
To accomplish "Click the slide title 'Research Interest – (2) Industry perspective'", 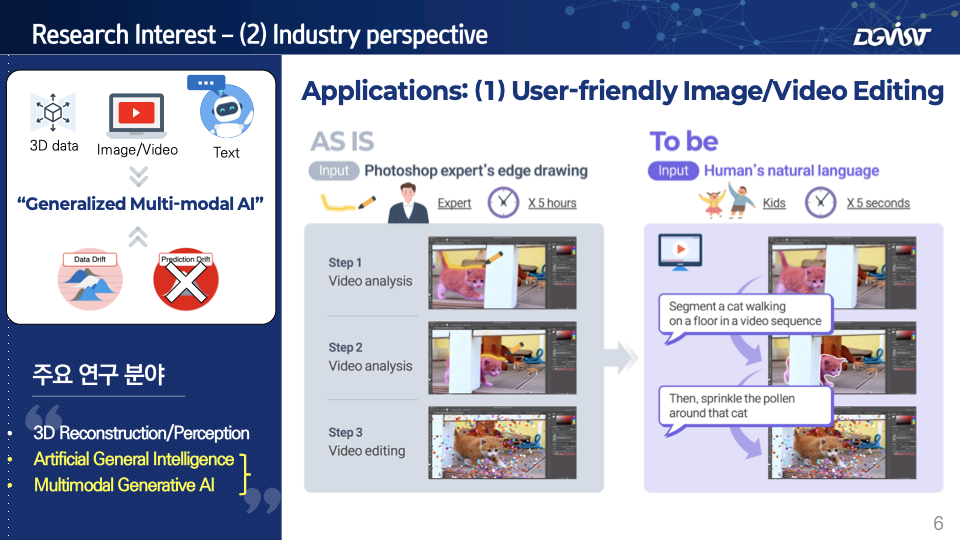I will [260, 35].
